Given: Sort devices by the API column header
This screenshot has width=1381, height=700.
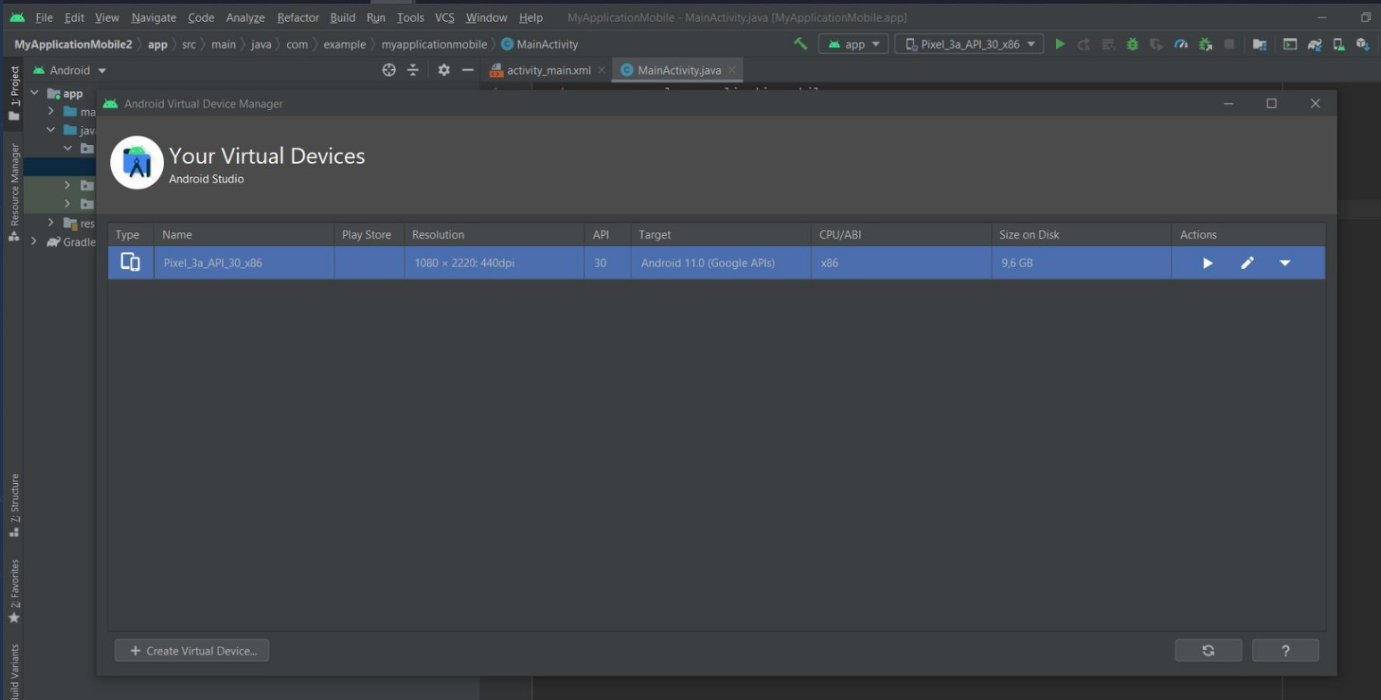Looking at the screenshot, I should (607, 235).
